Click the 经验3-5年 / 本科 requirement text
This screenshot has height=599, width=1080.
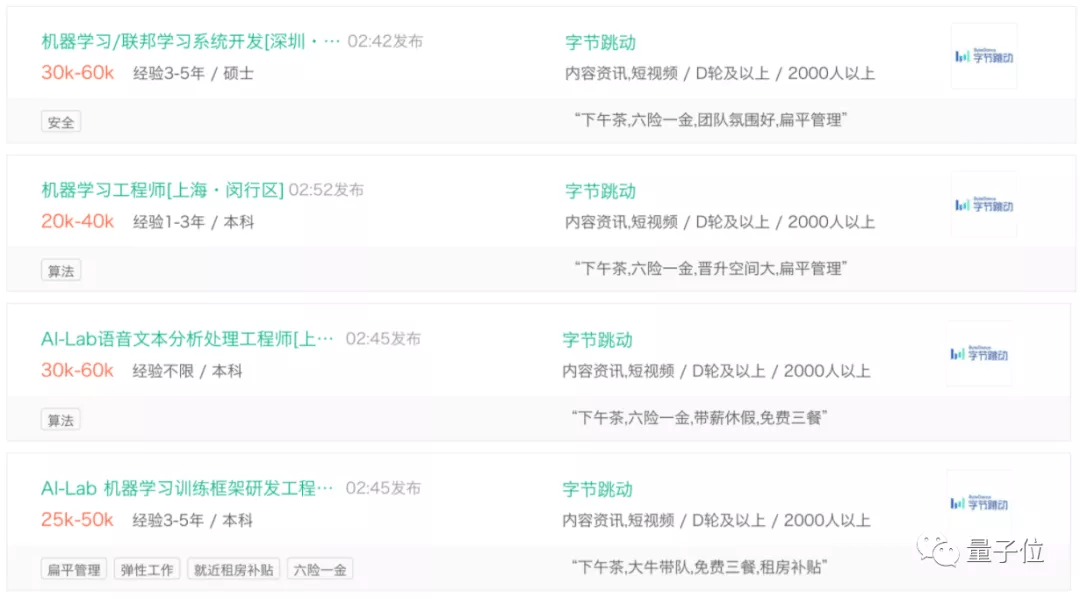point(192,521)
